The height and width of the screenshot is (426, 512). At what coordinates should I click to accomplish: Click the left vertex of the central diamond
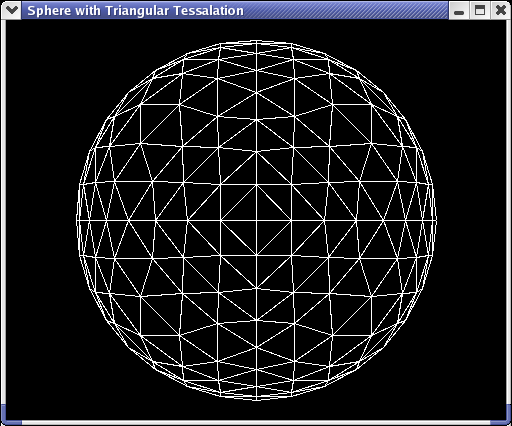click(x=221, y=220)
